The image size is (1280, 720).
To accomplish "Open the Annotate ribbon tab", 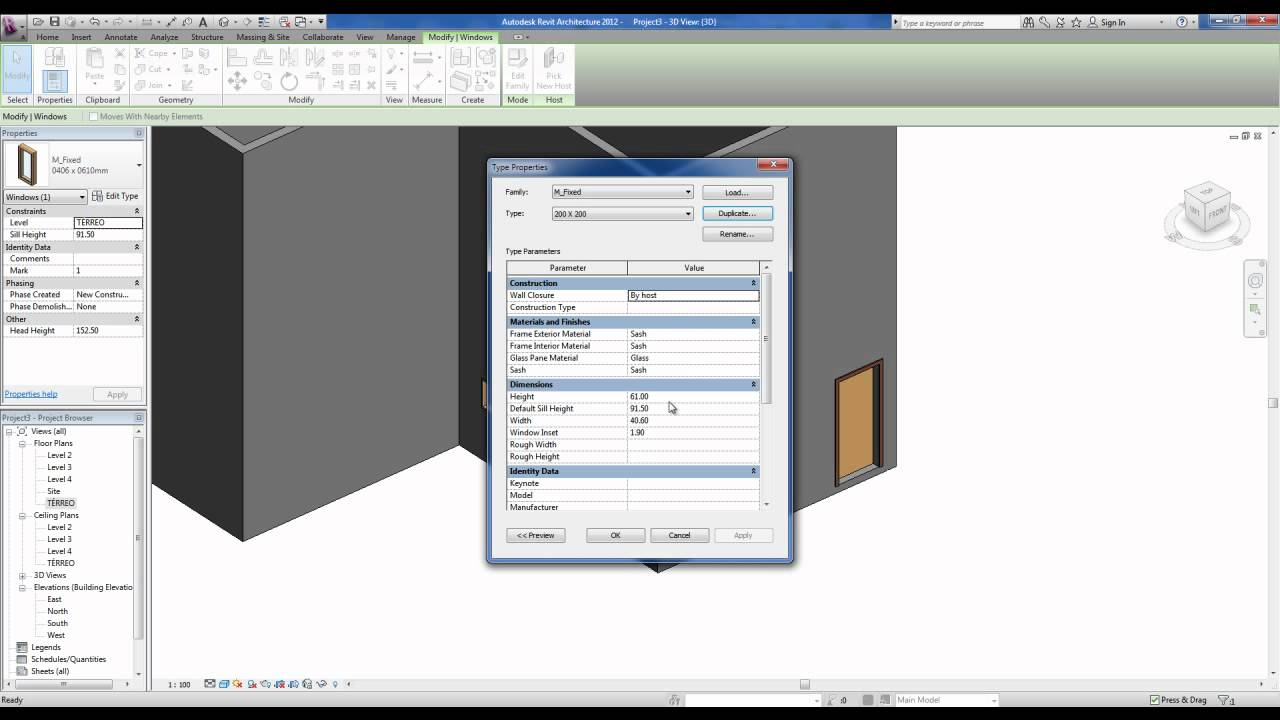I will click(121, 37).
